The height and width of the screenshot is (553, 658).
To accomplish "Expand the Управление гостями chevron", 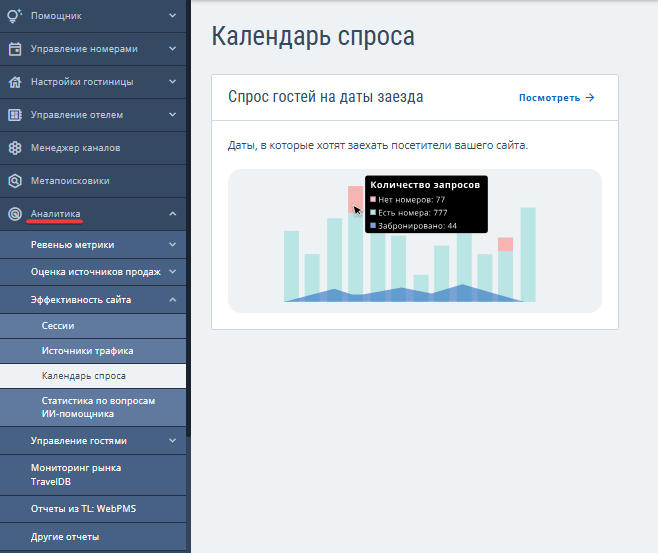I will (x=172, y=440).
